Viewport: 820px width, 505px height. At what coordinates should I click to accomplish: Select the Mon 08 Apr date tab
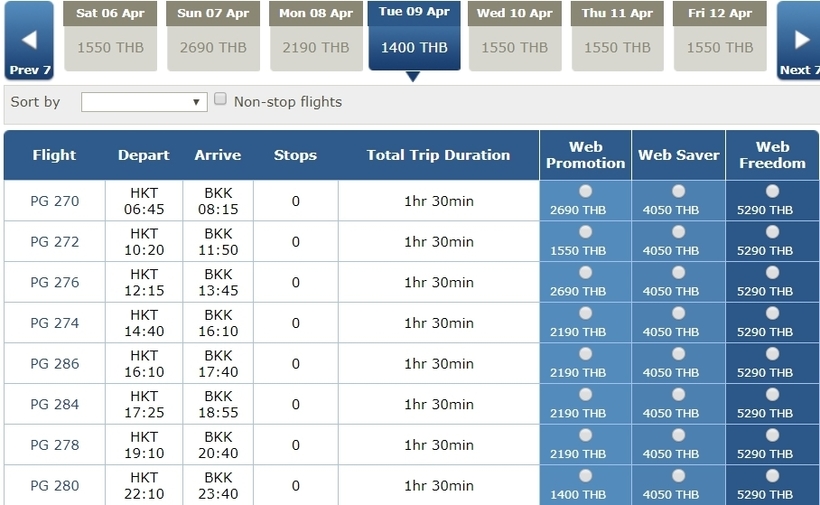(x=316, y=36)
